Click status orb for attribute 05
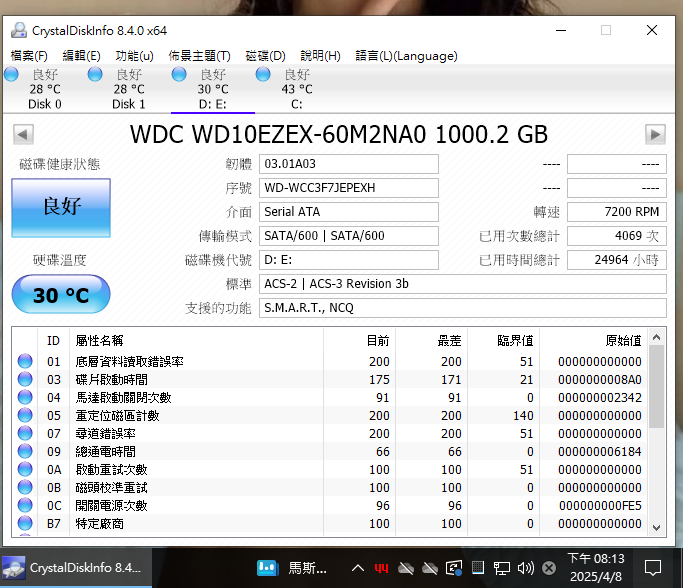 (25, 415)
